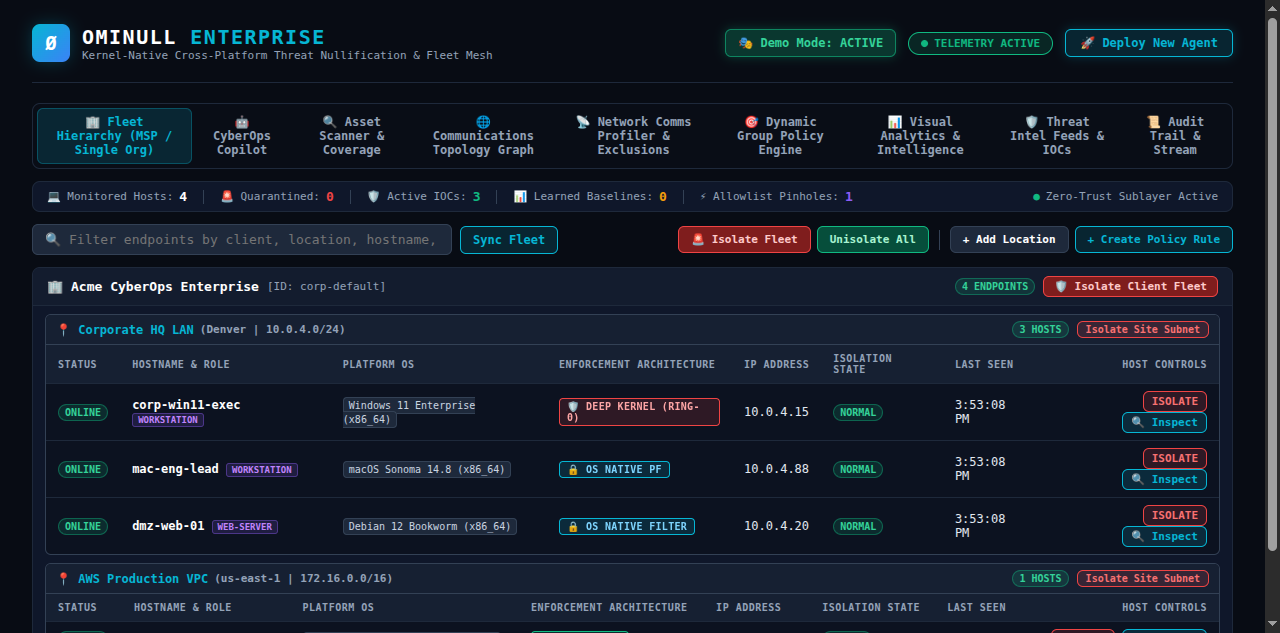The height and width of the screenshot is (633, 1280).
Task: Open Asset Scanner & Coverage tab
Action: pyautogui.click(x=352, y=136)
